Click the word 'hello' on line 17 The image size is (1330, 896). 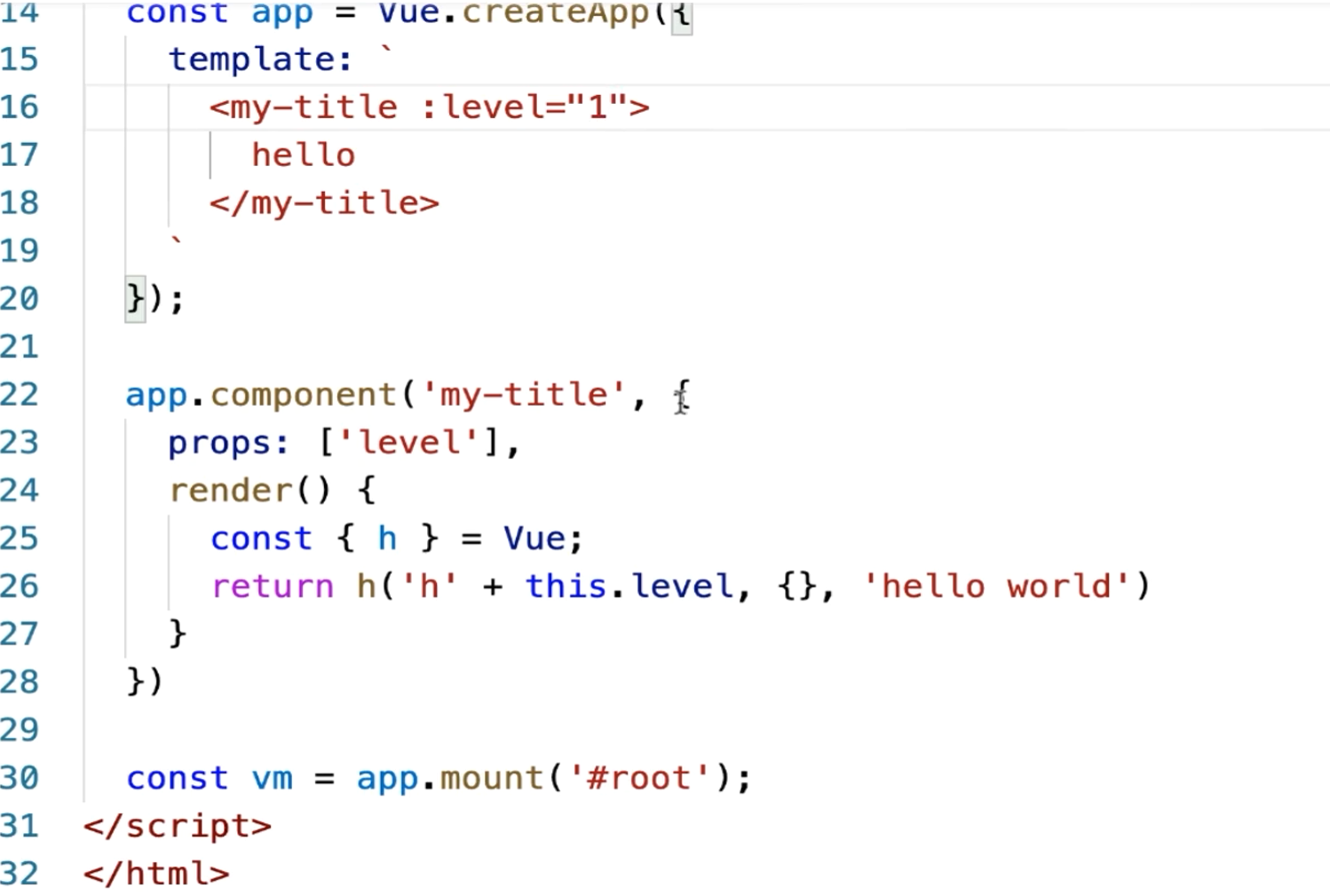(304, 155)
